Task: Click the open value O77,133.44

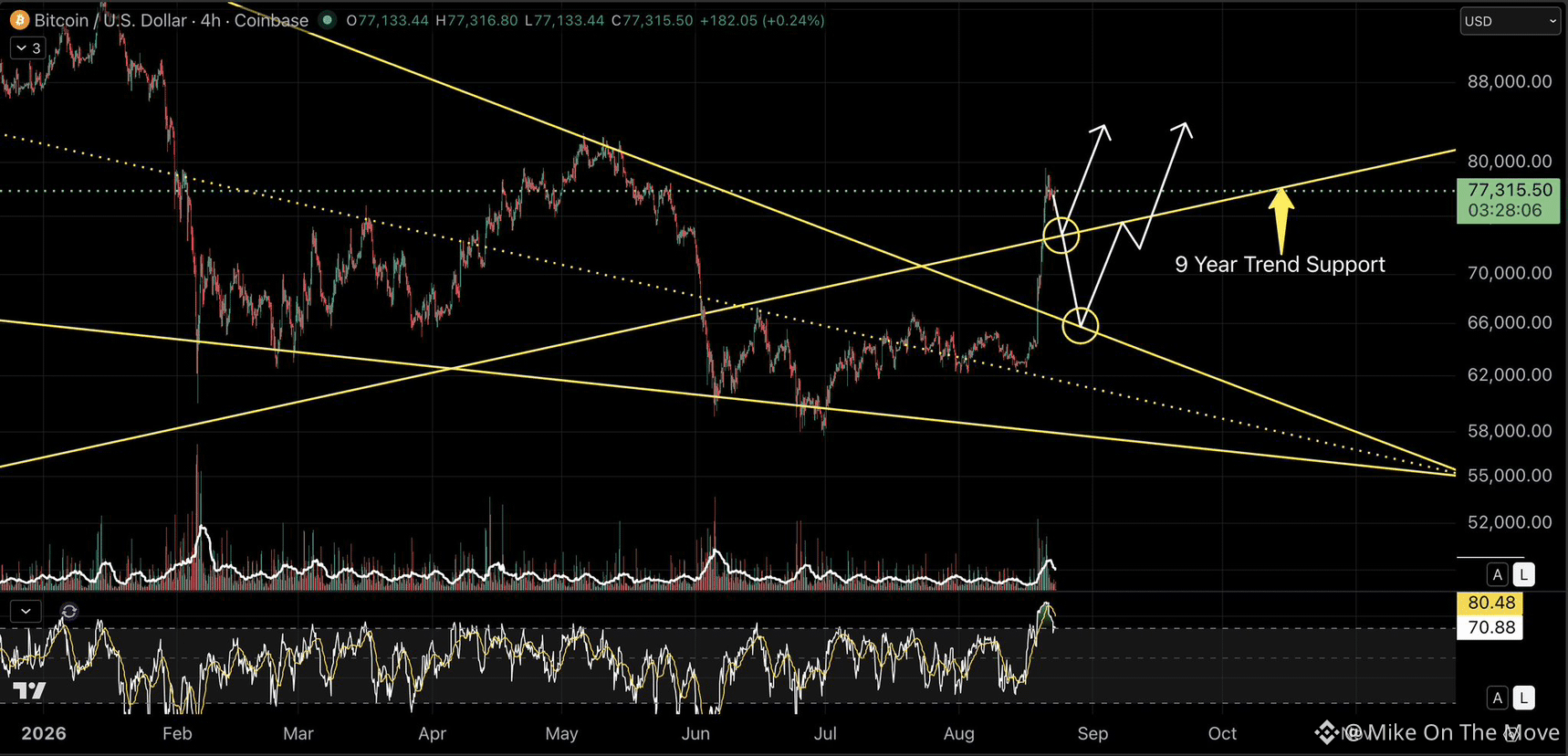Action: pyautogui.click(x=387, y=20)
